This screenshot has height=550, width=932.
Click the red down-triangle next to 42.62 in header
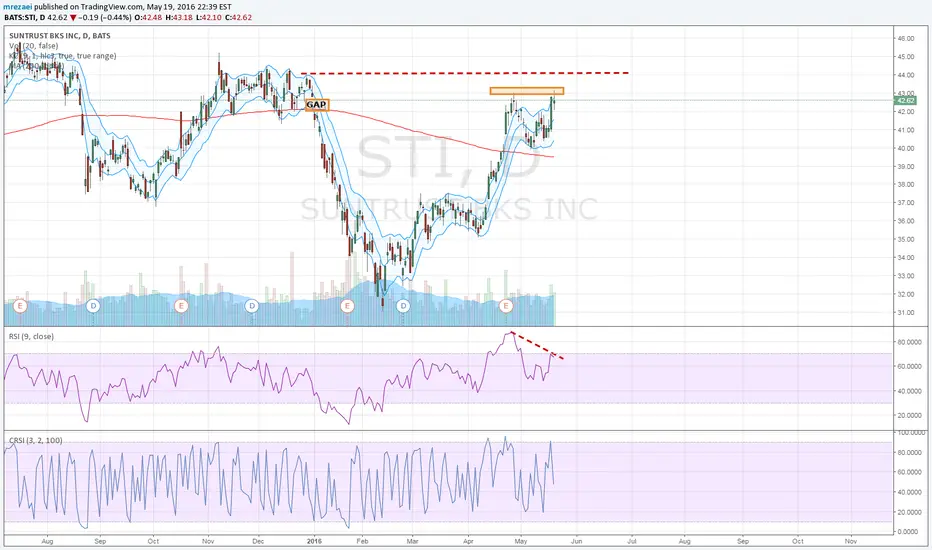[x=73, y=18]
